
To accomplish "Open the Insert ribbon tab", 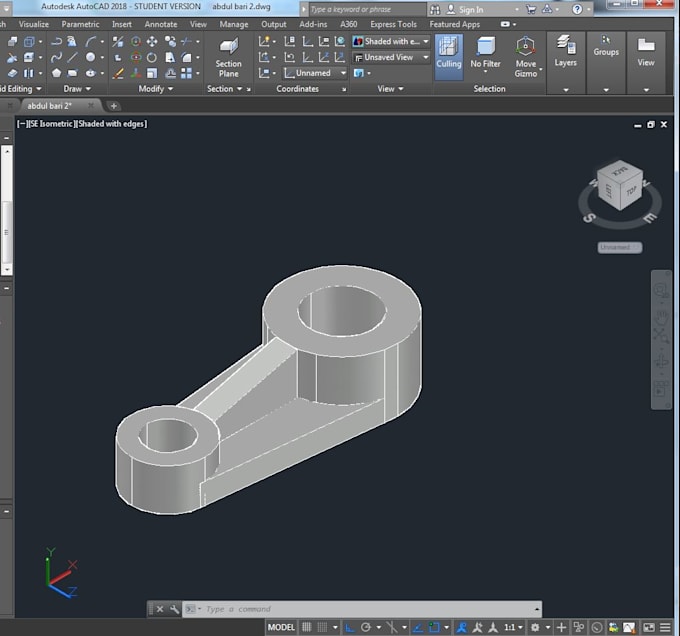I will pyautogui.click(x=121, y=24).
